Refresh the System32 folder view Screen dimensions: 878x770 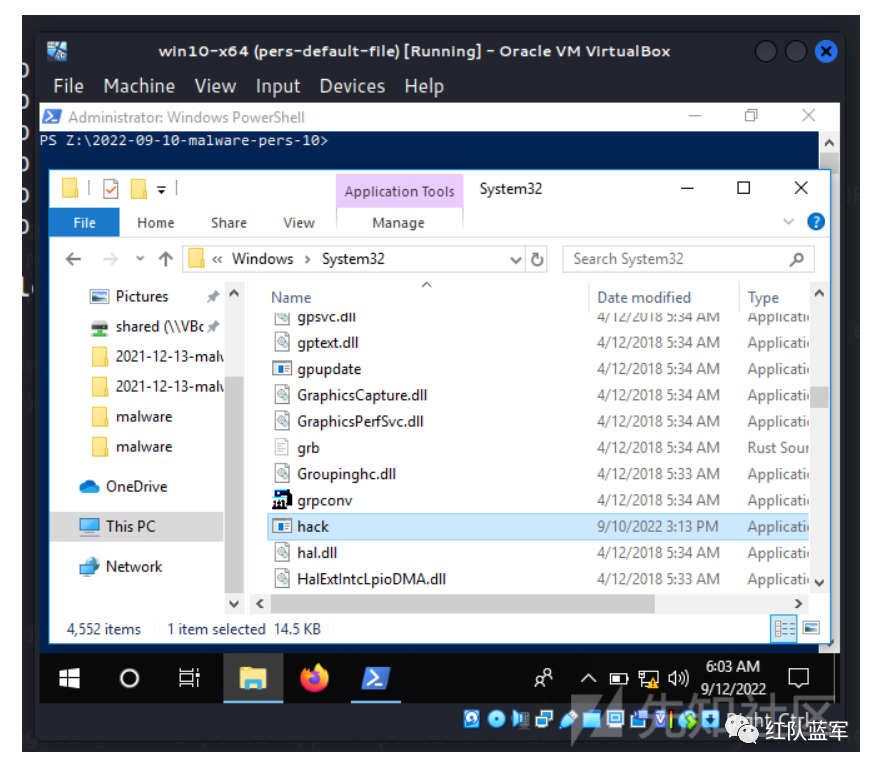537,260
